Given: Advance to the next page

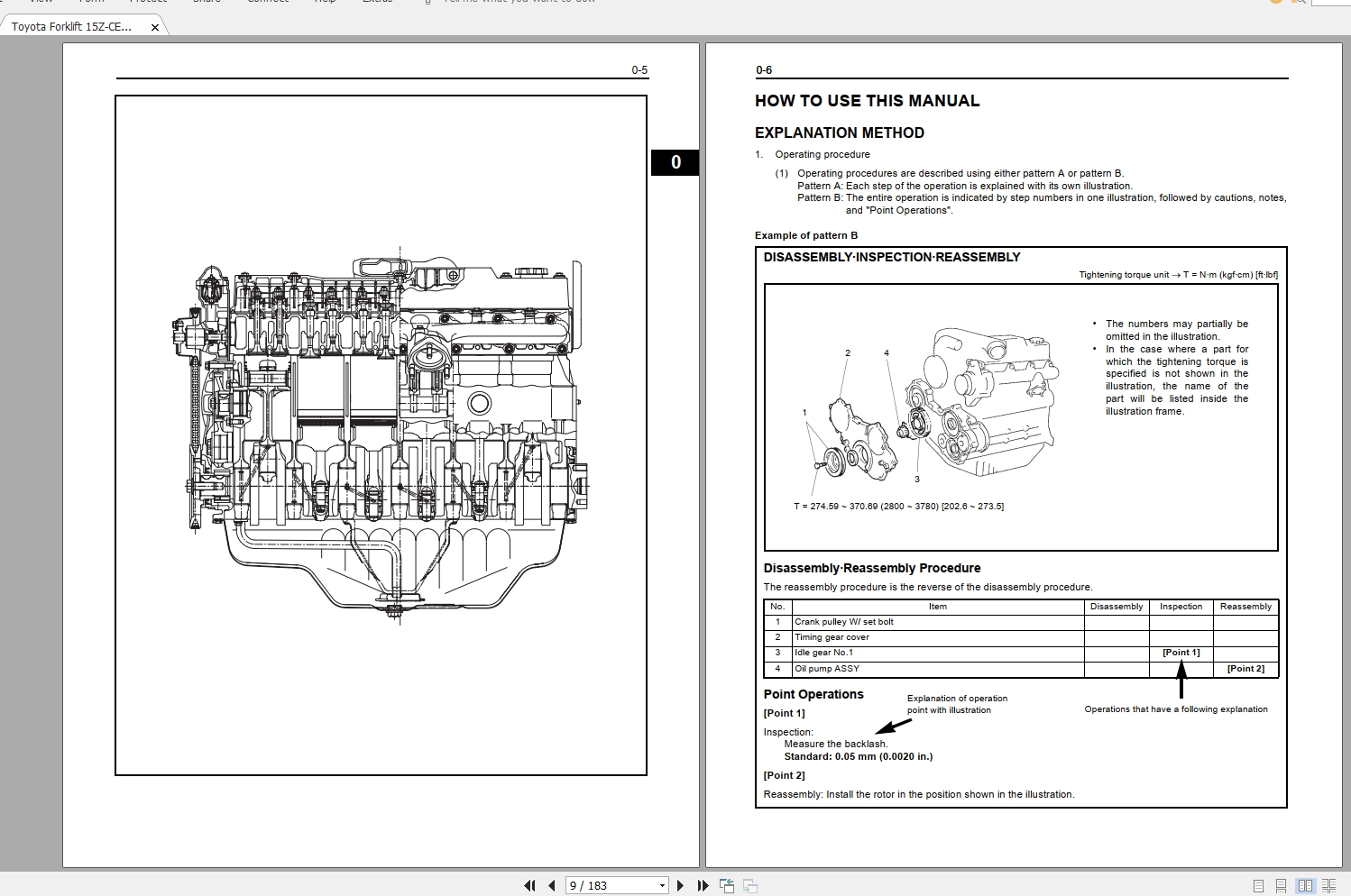Looking at the screenshot, I should (x=681, y=885).
